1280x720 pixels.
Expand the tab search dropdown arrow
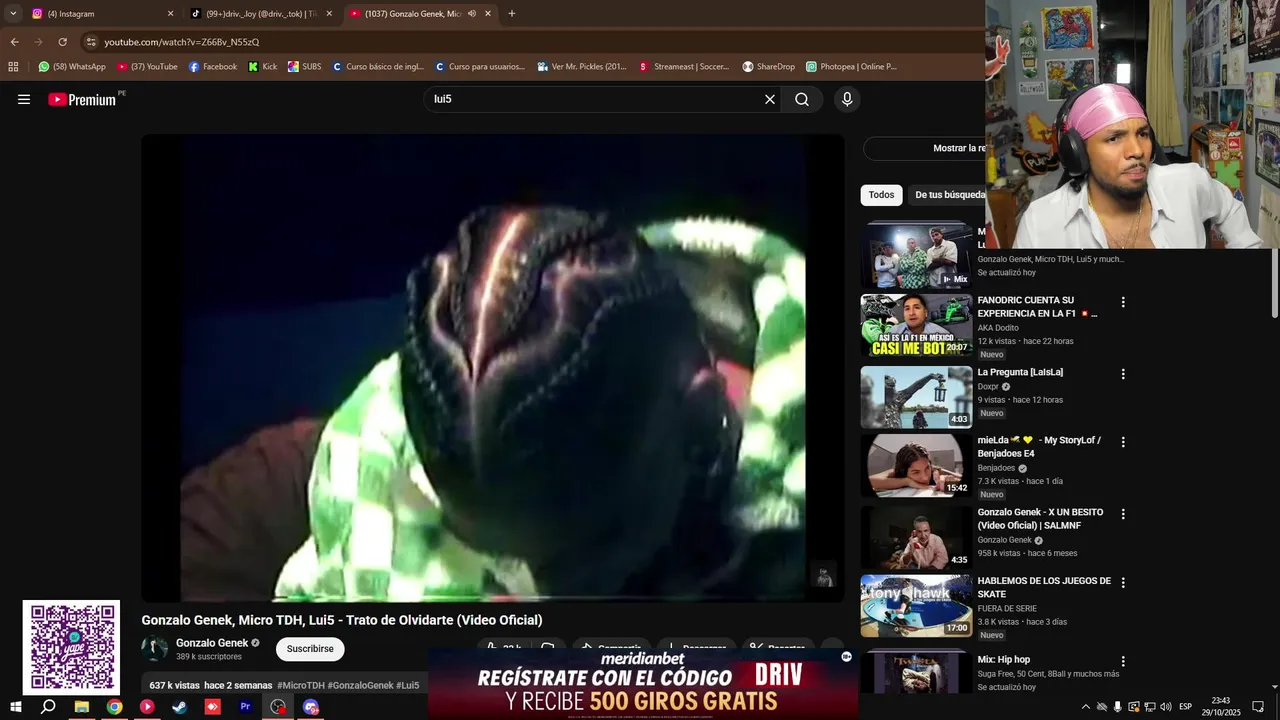click(13, 14)
